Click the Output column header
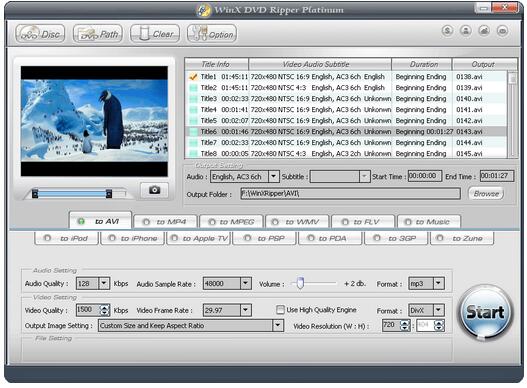The height and width of the screenshot is (388, 527). (x=484, y=64)
